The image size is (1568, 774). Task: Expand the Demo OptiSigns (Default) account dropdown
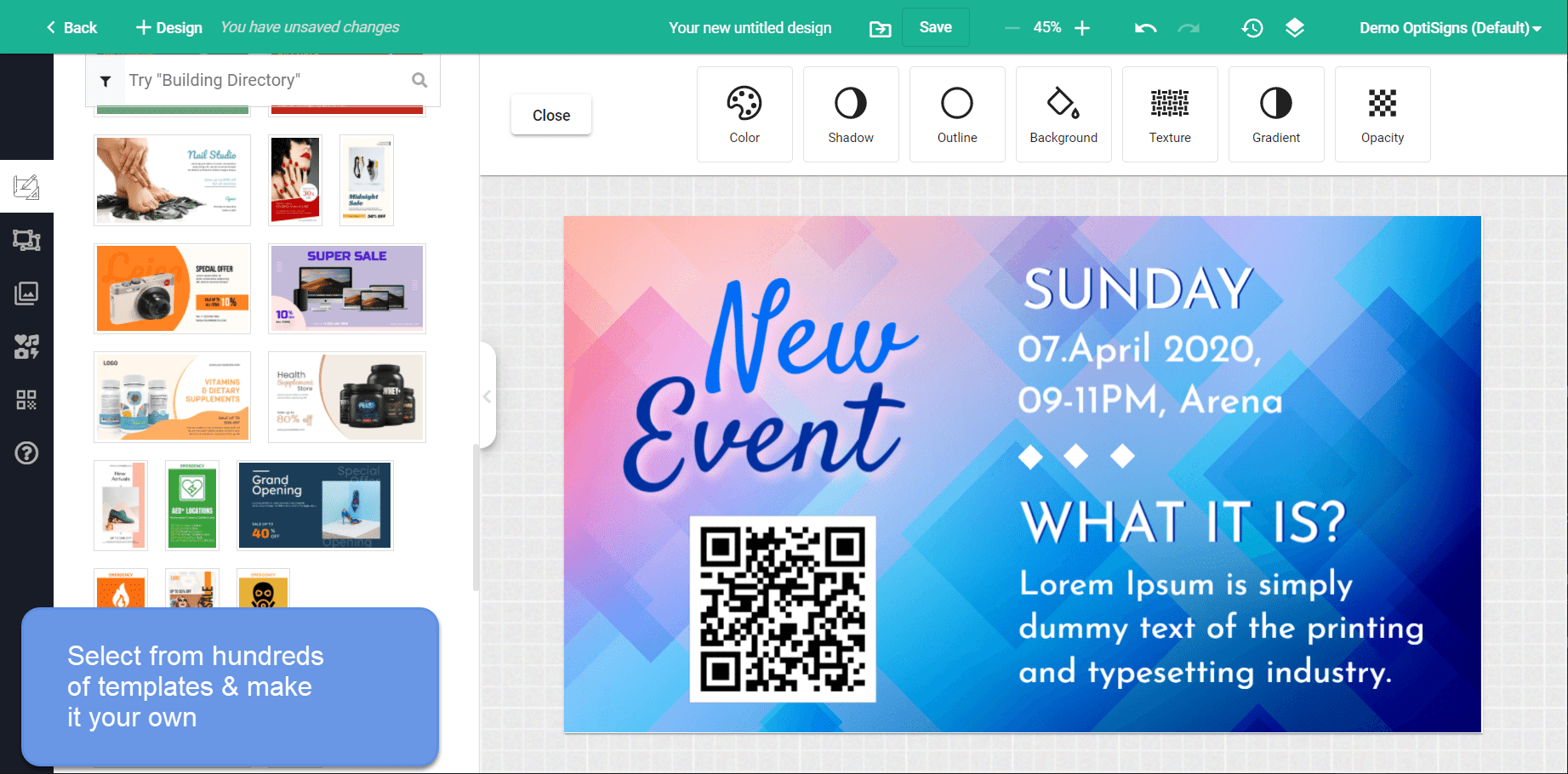[x=1451, y=28]
